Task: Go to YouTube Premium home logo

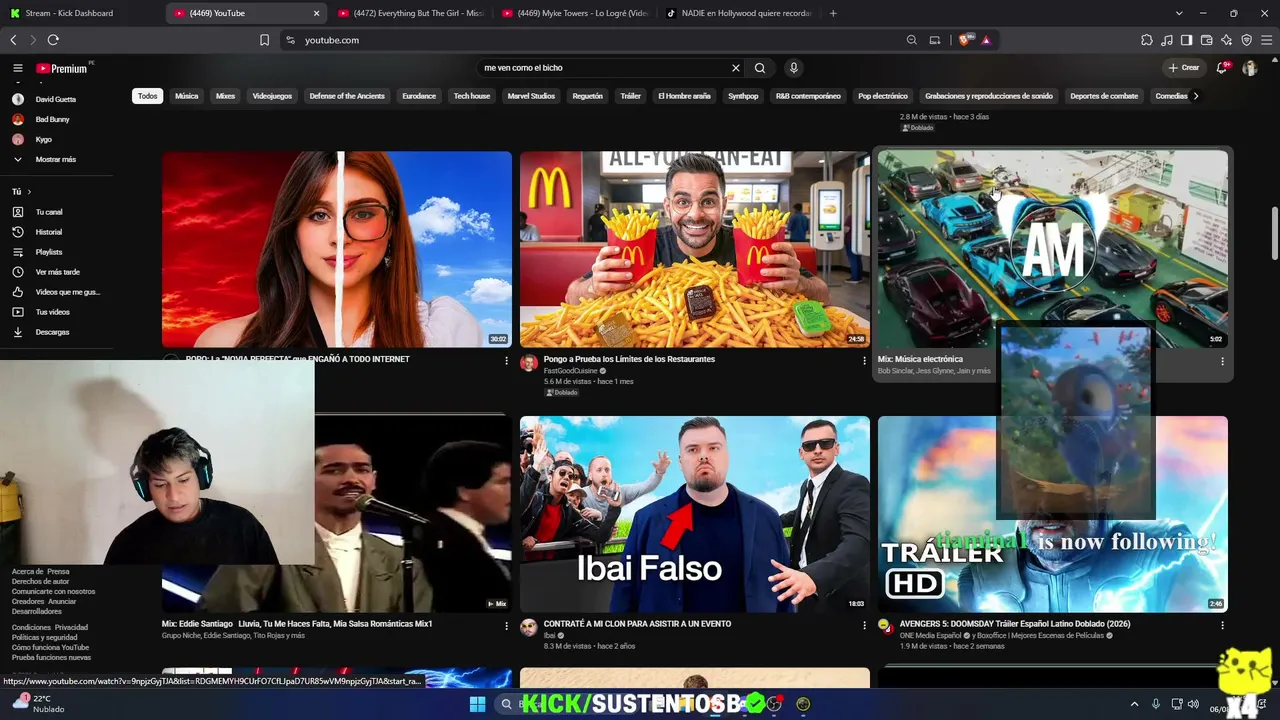Action: tap(62, 68)
